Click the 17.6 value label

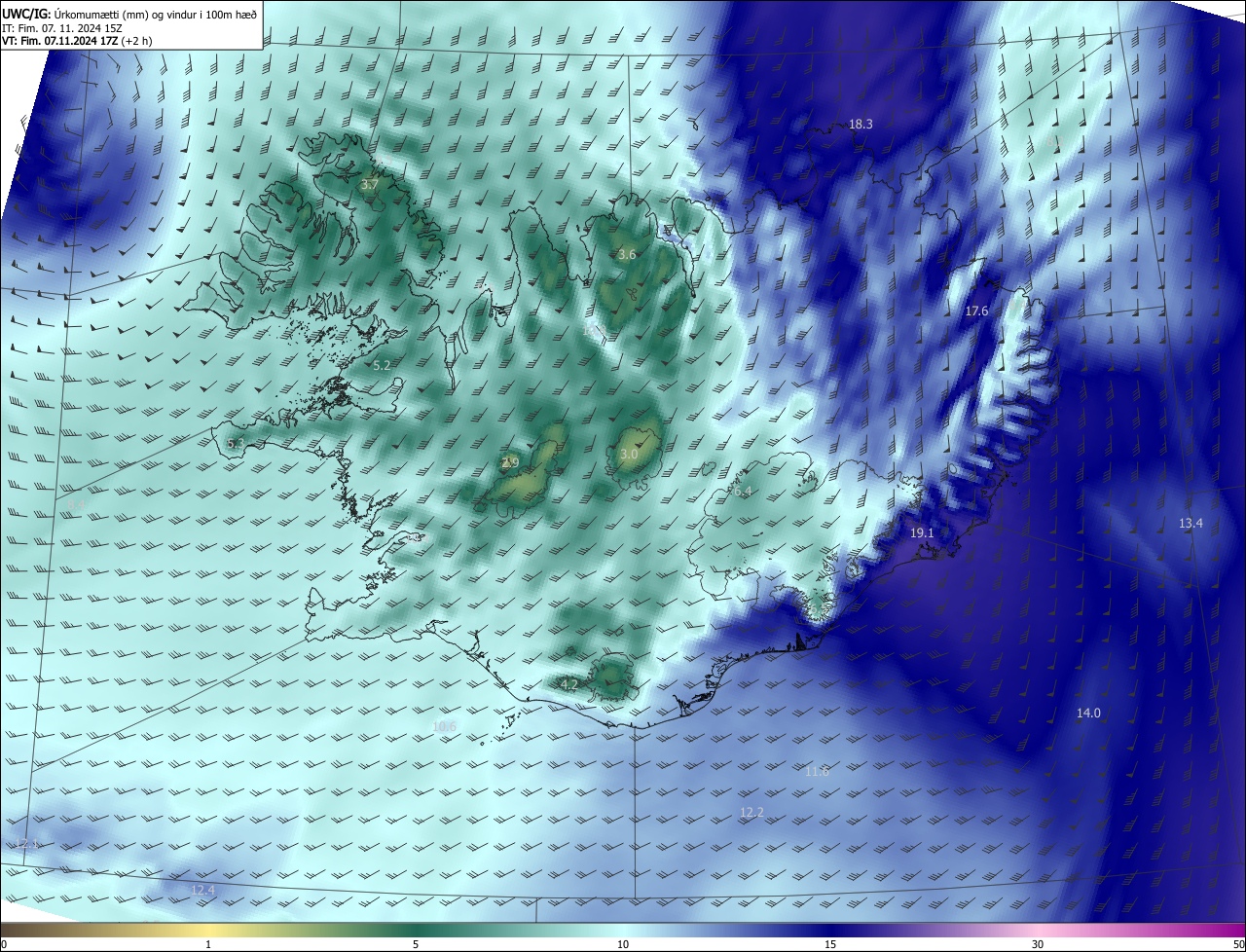click(976, 311)
